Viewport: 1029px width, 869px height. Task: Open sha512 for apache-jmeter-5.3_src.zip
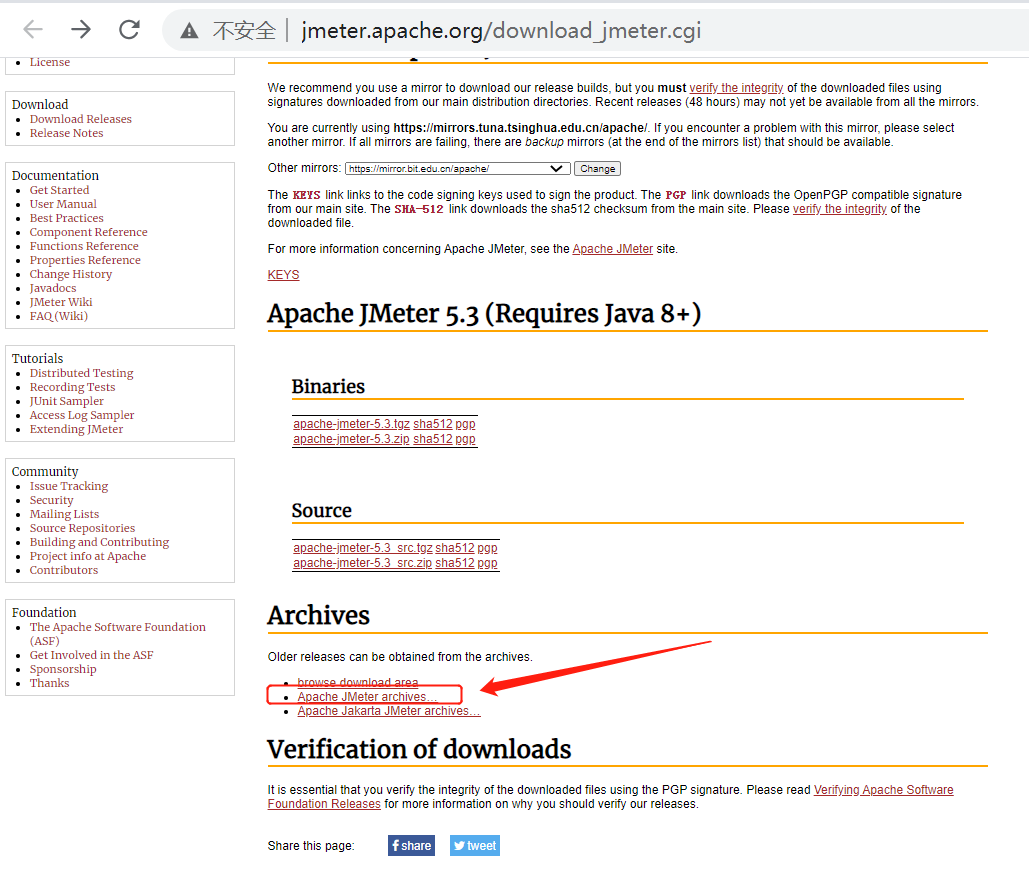tap(455, 563)
